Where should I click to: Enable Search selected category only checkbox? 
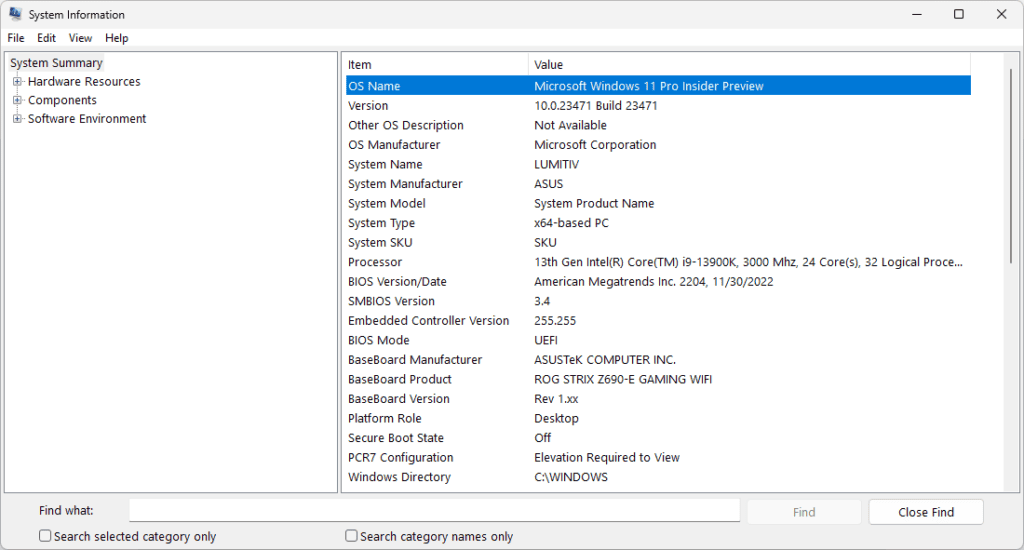pyautogui.click(x=45, y=536)
